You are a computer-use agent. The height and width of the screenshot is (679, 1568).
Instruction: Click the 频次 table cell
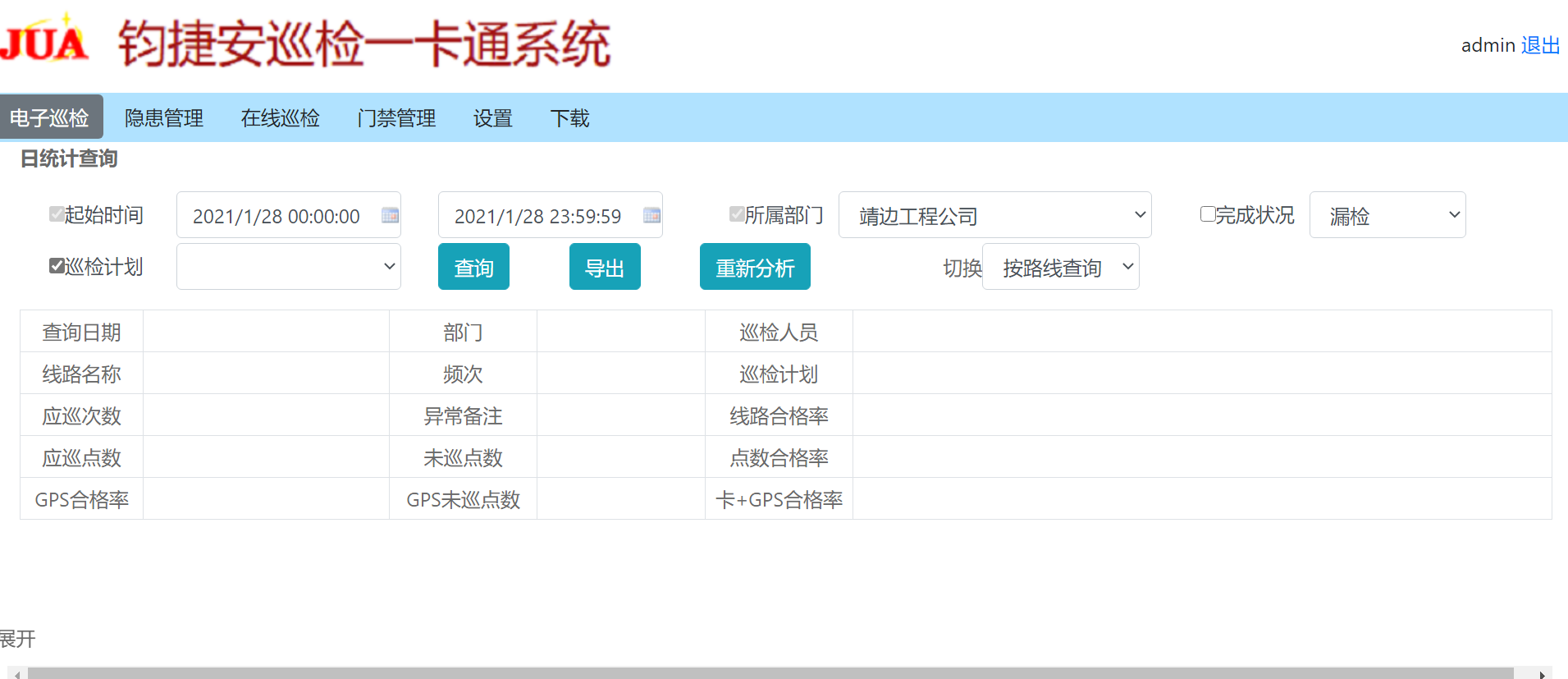(463, 374)
